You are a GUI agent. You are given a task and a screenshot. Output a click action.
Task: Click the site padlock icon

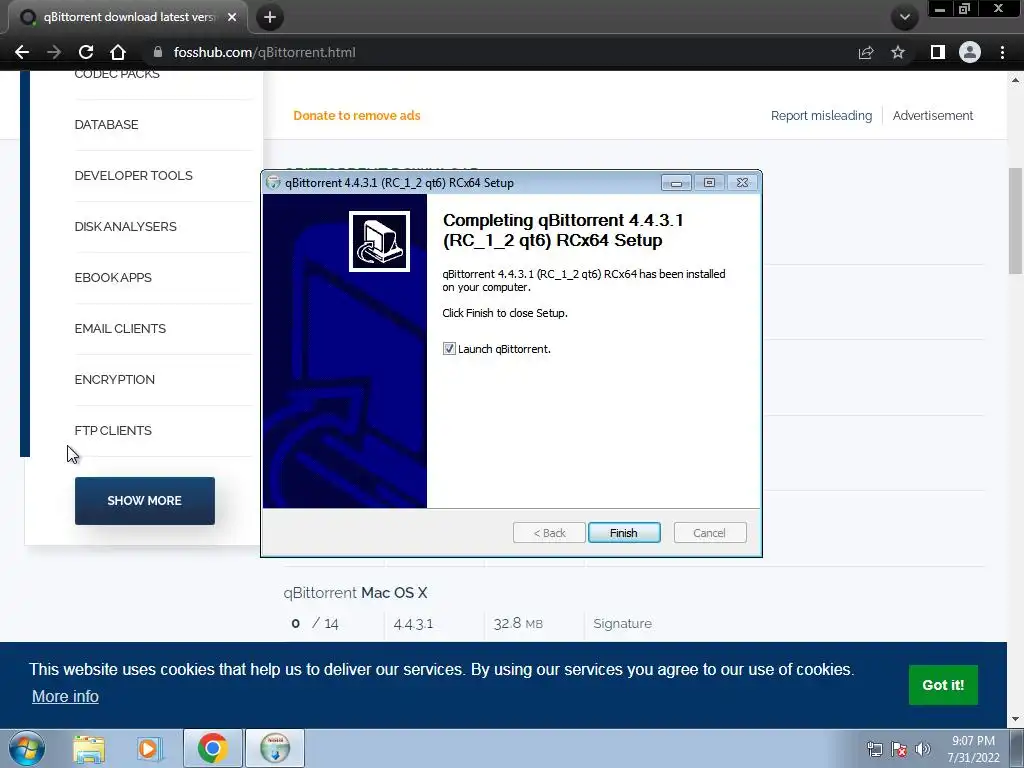[x=157, y=52]
